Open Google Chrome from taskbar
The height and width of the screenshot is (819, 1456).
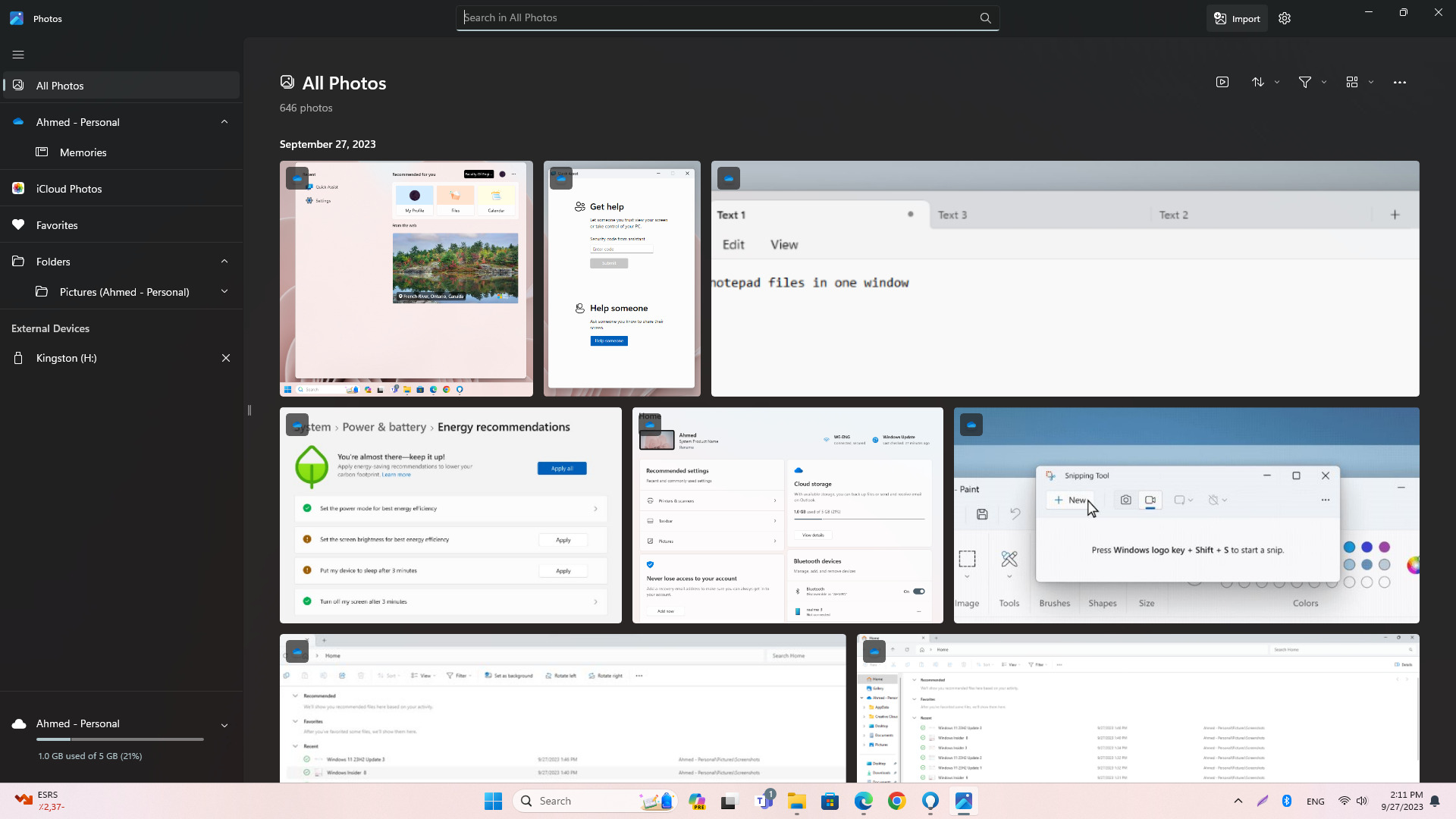pyautogui.click(x=897, y=801)
